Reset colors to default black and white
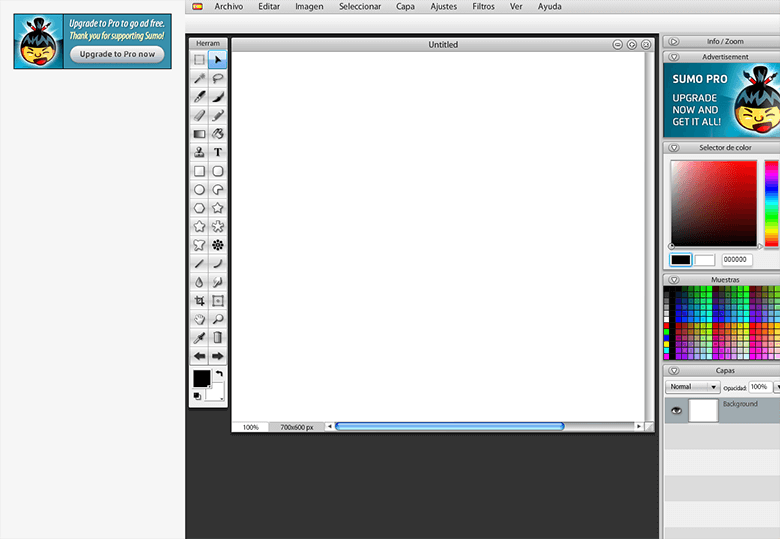This screenshot has width=780, height=539. (197, 396)
